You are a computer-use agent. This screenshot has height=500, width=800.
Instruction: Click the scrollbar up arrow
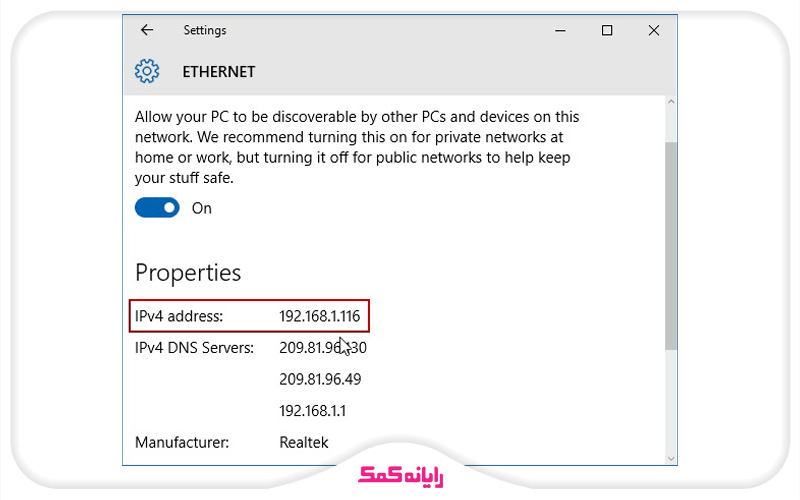coord(671,103)
